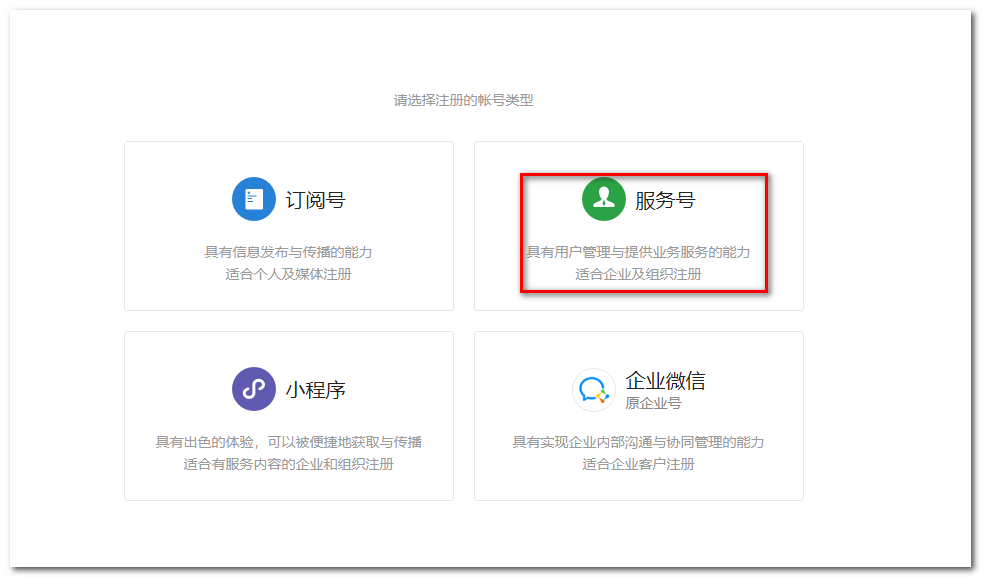The width and height of the screenshot is (982, 578).
Task: Select the 服务号 title text
Action: pos(665,200)
